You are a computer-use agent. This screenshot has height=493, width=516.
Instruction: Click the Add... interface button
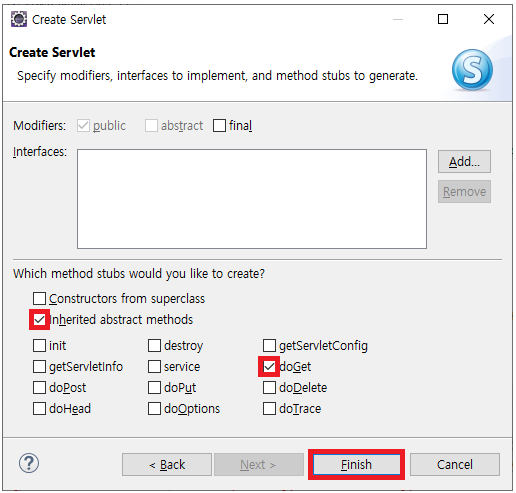464,162
